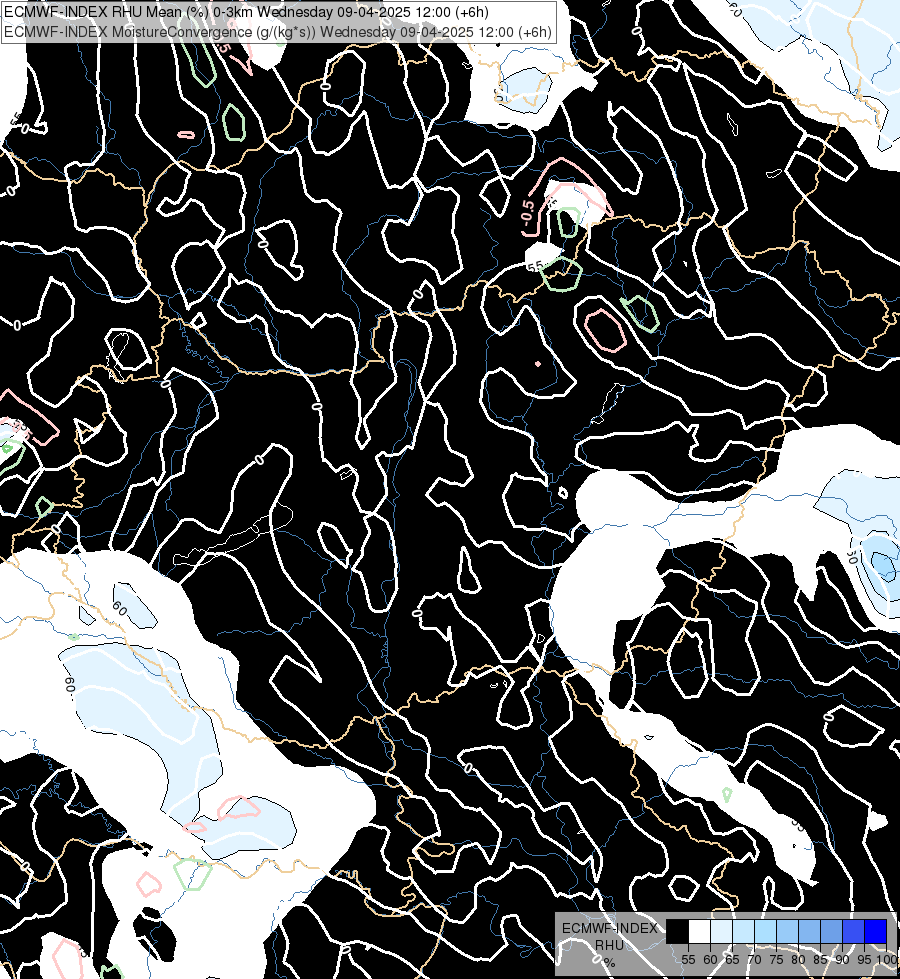The width and height of the screenshot is (900, 979).
Task: Select the '95' tick label in the legend
Action: (x=864, y=960)
